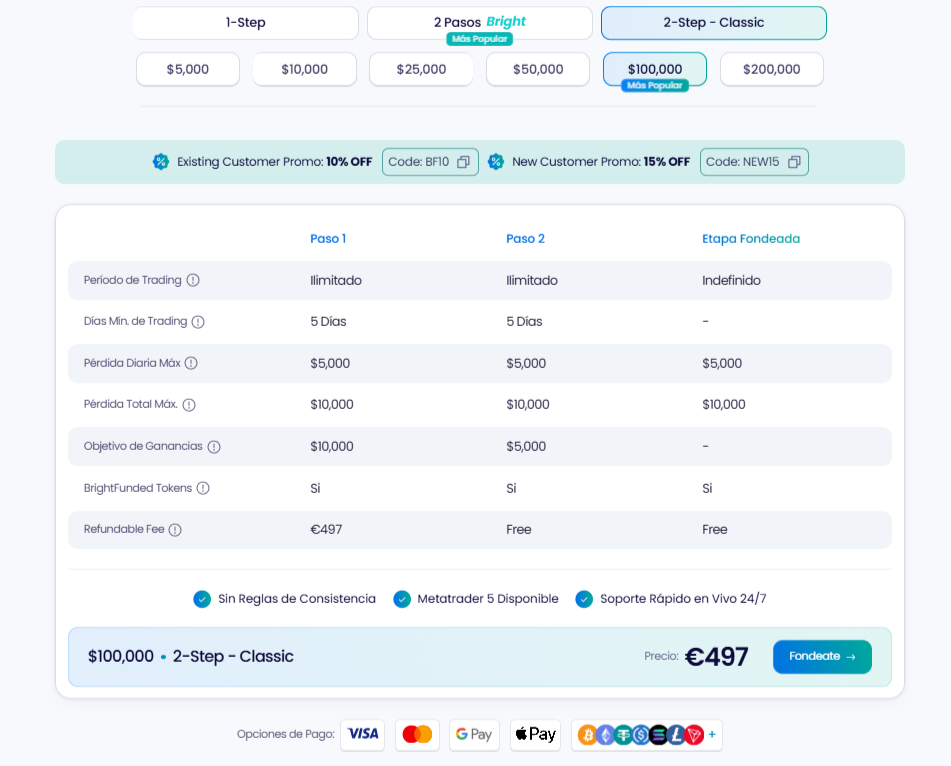The image size is (951, 766).
Task: Click the €497 refundable fee cell
Action: (x=326, y=529)
